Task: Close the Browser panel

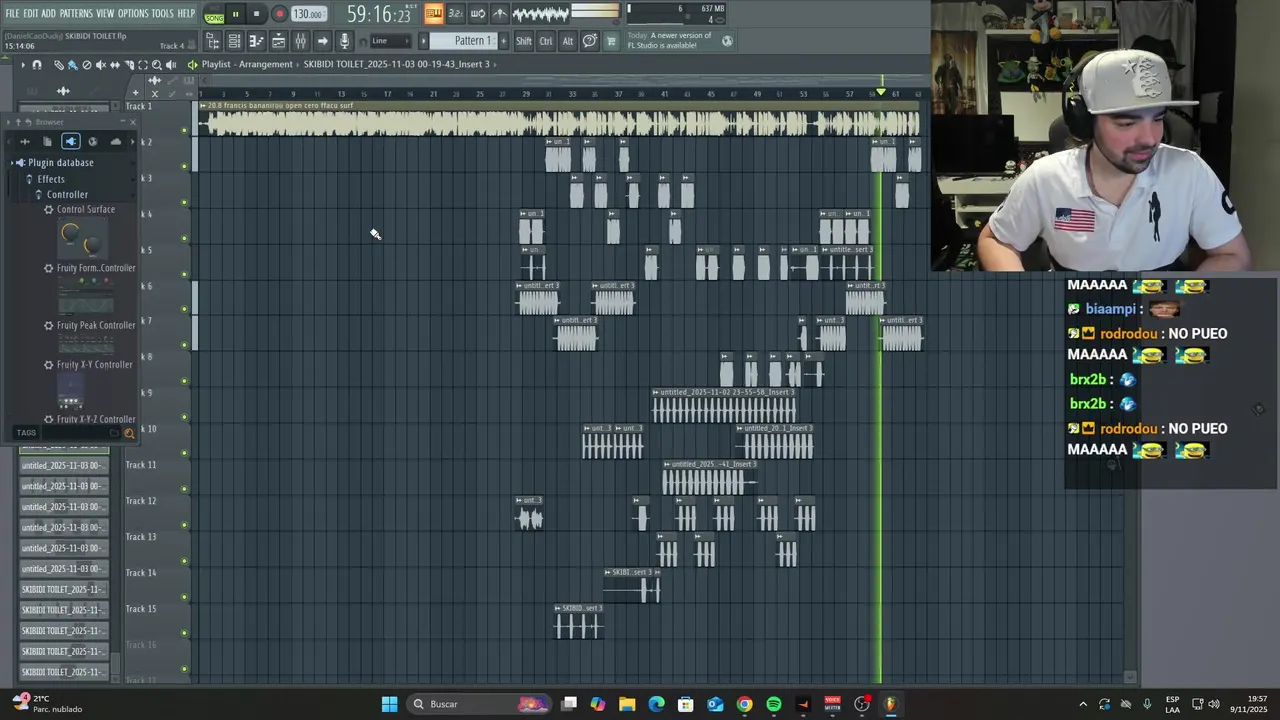Action: click(x=132, y=122)
